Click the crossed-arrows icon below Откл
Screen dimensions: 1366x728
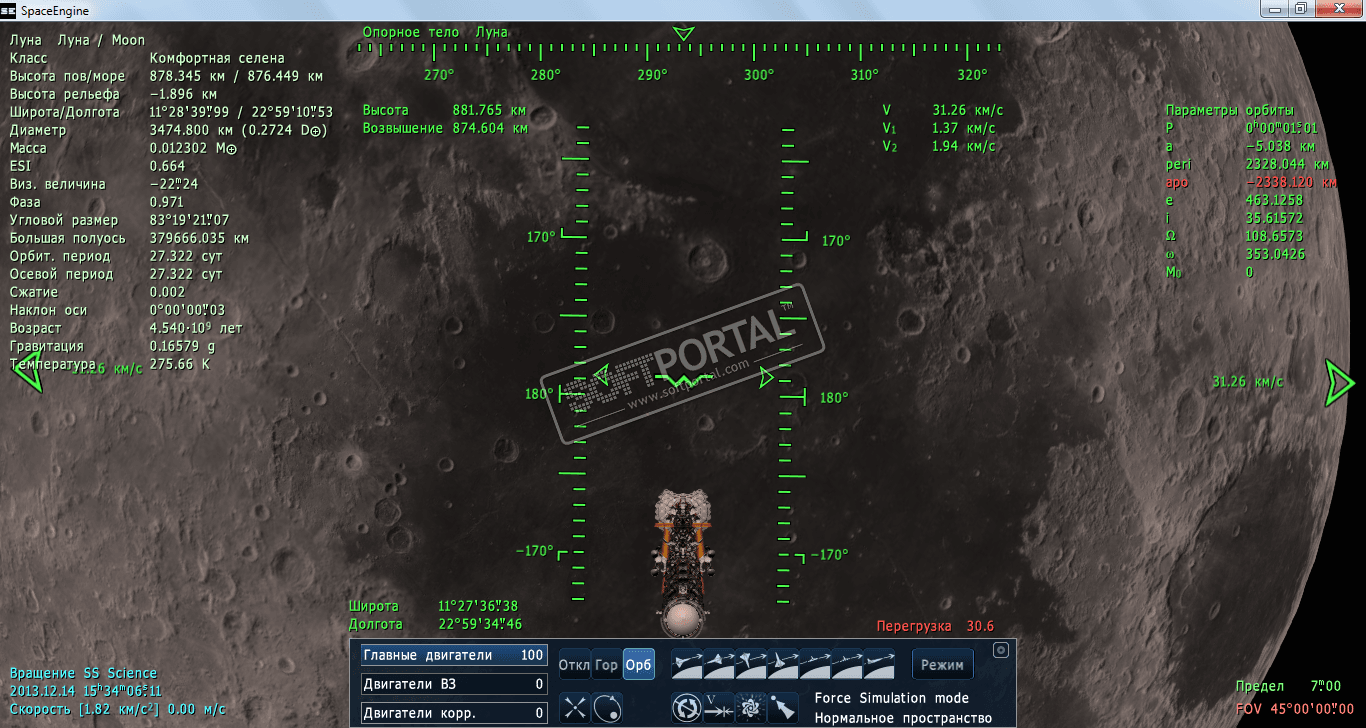click(x=574, y=708)
